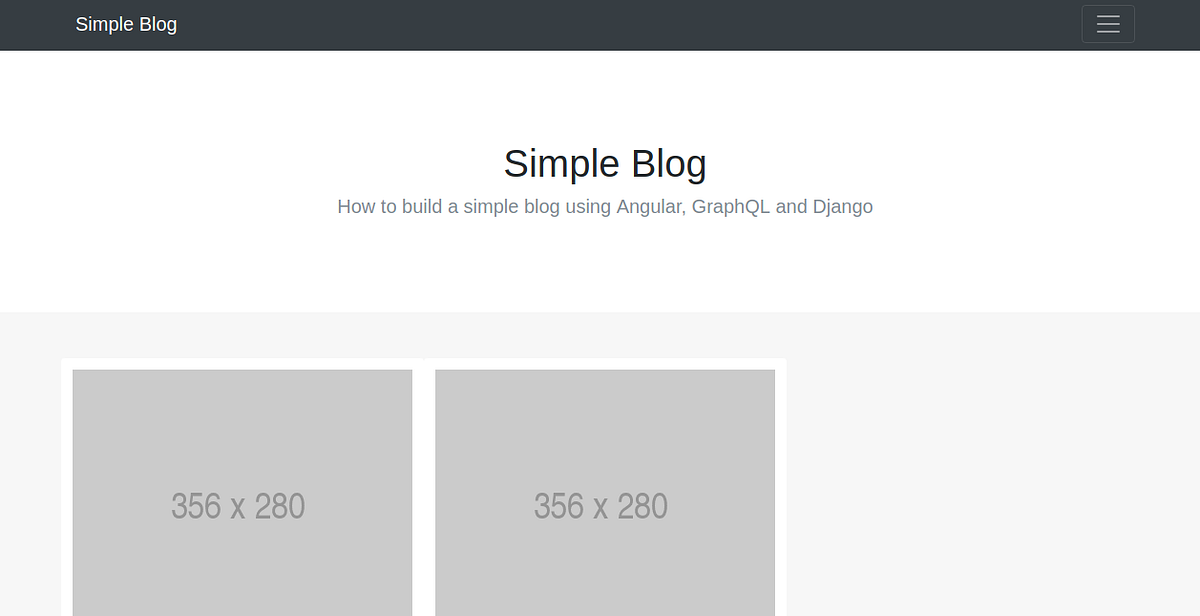Click the '356 x 280' text on left image
This screenshot has height=616, width=1200.
(x=239, y=506)
